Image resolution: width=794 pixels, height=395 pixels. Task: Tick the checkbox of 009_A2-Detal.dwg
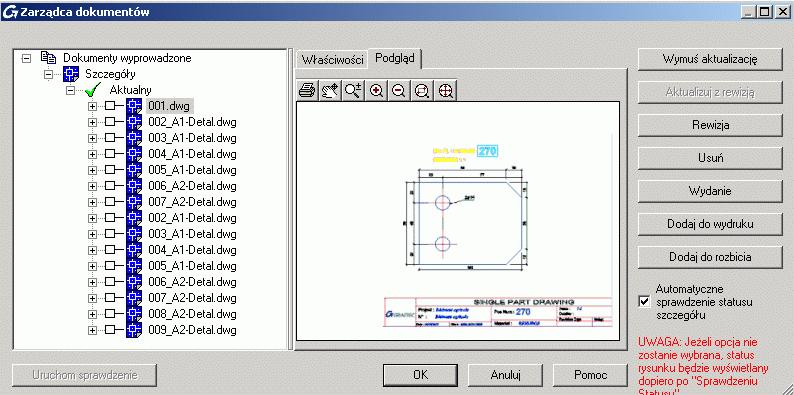(110, 330)
